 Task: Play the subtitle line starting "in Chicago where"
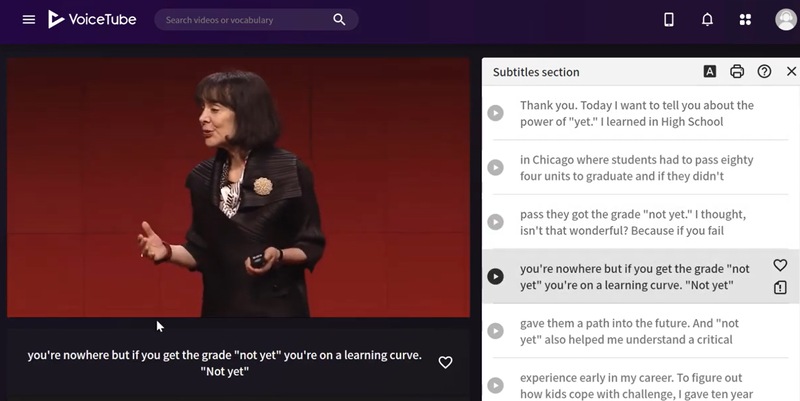point(495,167)
